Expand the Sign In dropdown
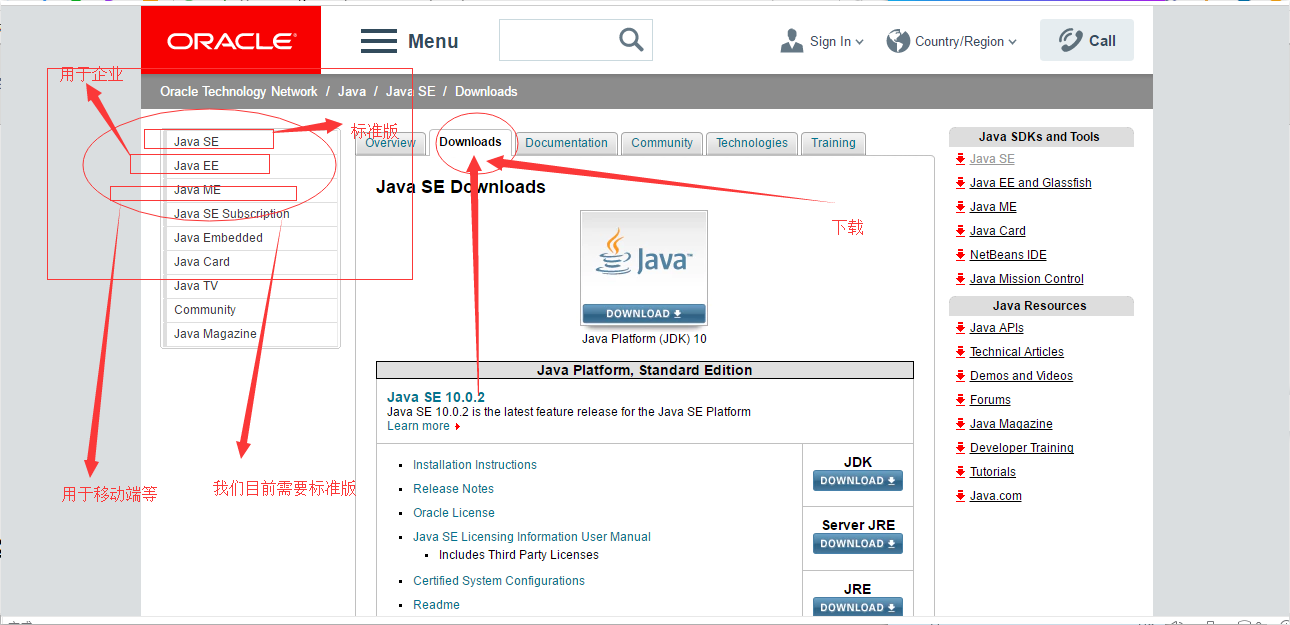 pos(859,42)
